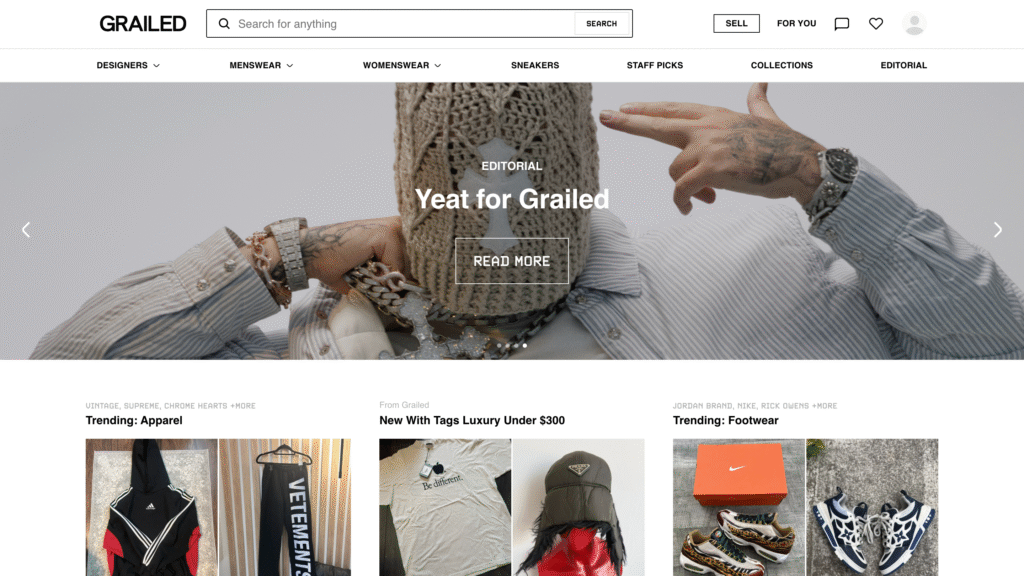1024x576 pixels.
Task: Open the user profile avatar
Action: [914, 24]
